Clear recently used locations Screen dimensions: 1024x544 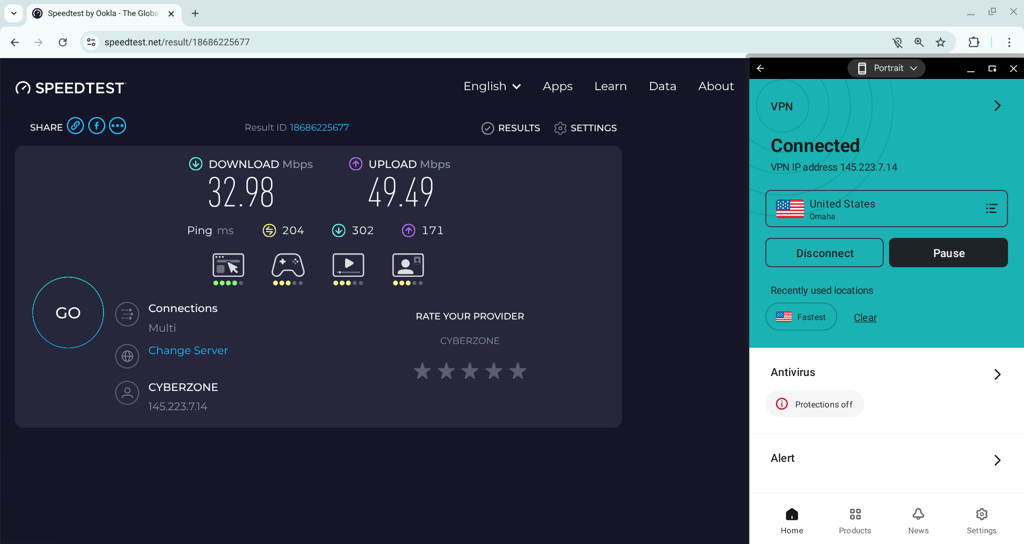pos(865,317)
